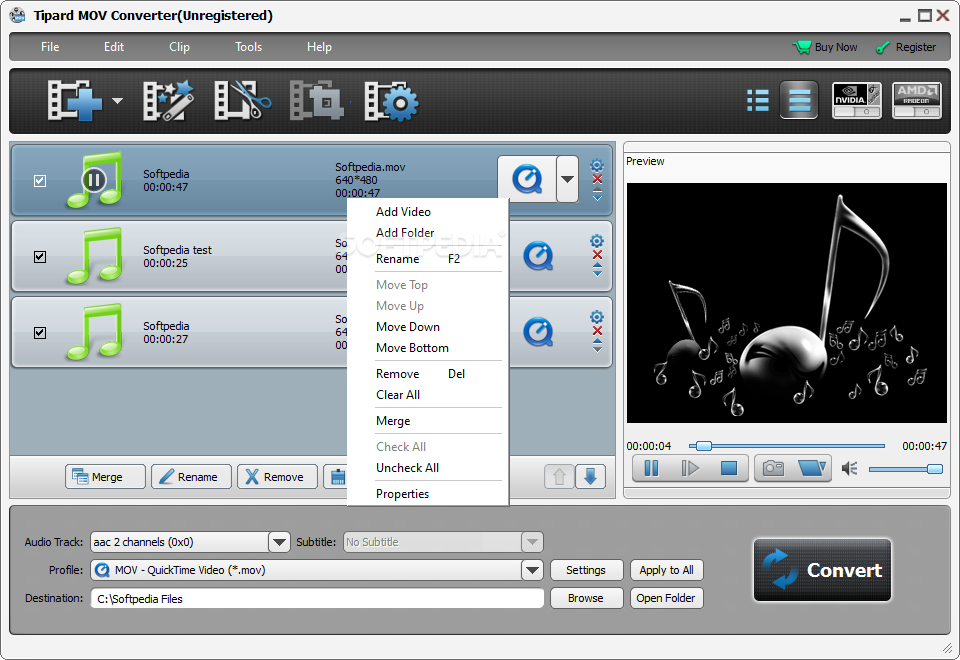Select Move Down in context menu
960x660 pixels.
click(x=428, y=327)
